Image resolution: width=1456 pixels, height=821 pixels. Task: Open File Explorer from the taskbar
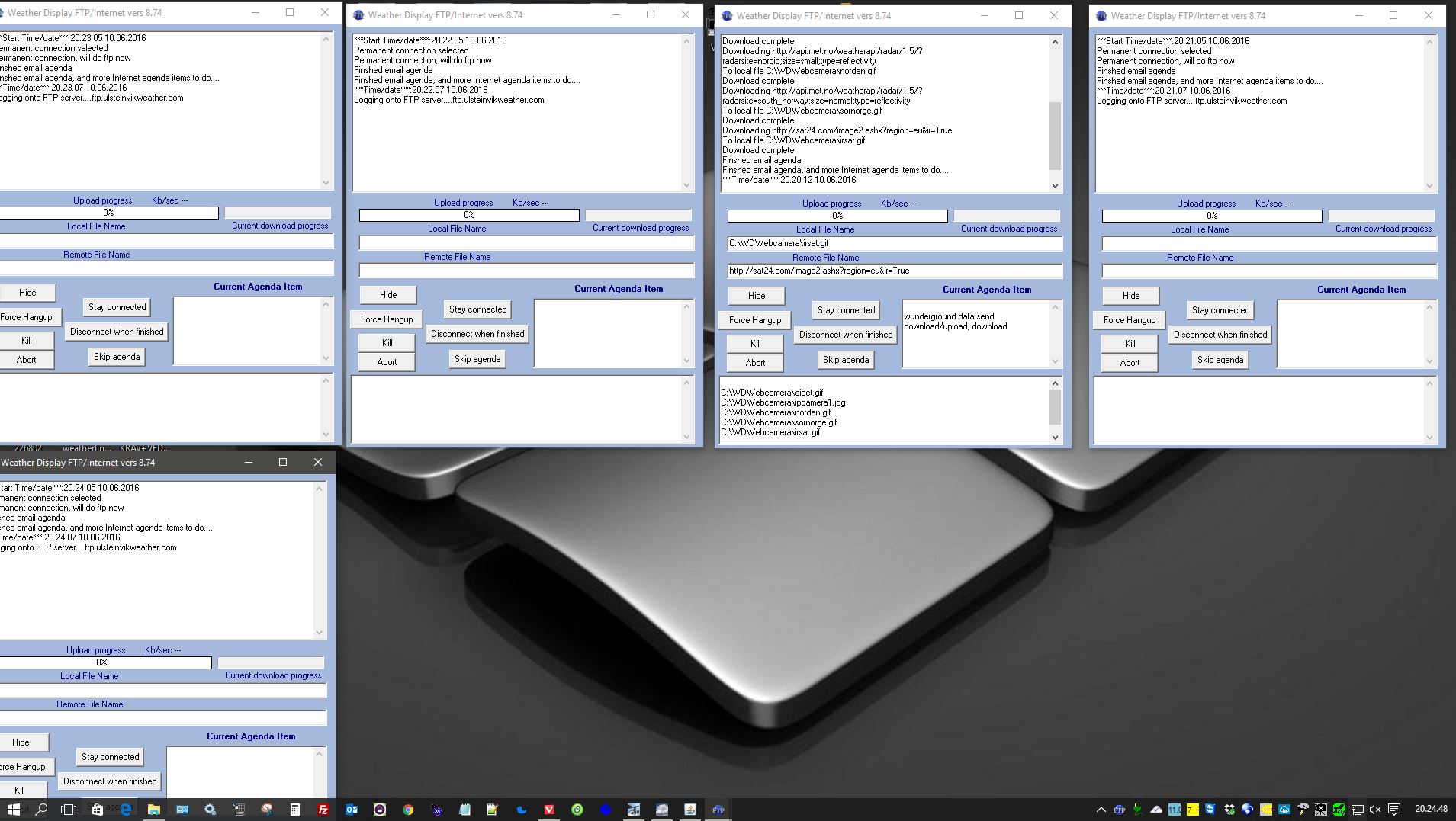click(153, 810)
